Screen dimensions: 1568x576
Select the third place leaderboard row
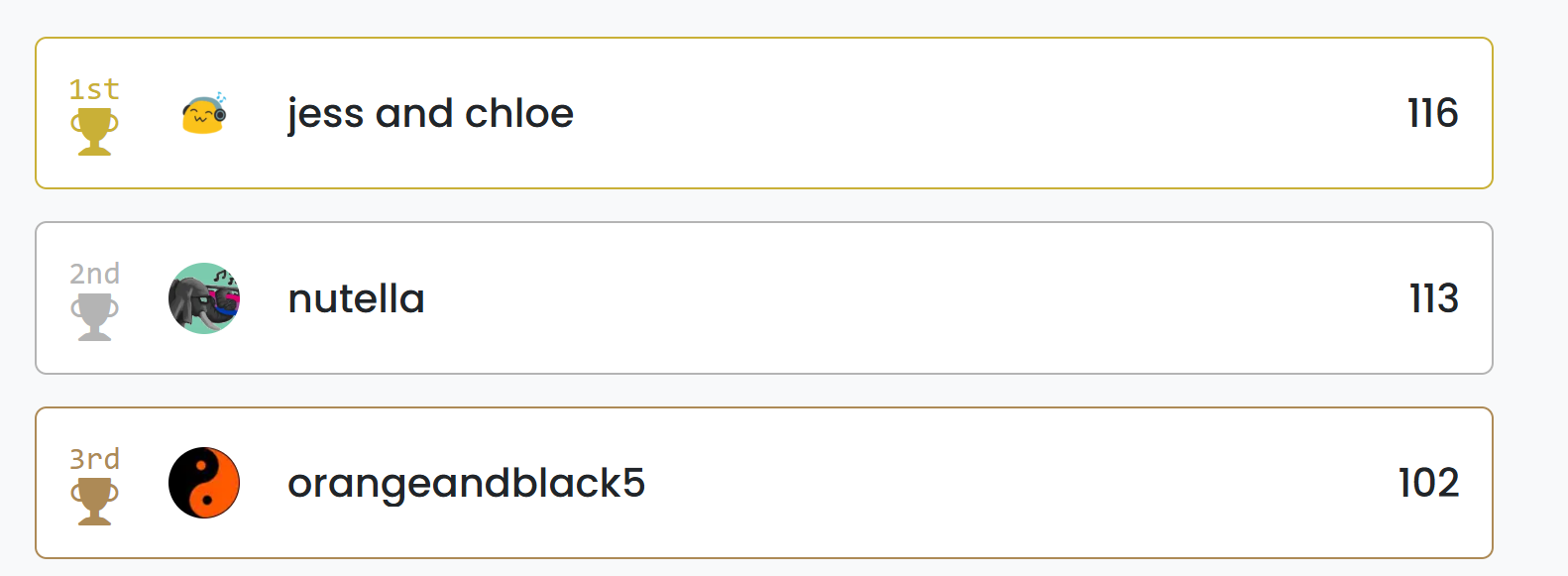(x=764, y=483)
